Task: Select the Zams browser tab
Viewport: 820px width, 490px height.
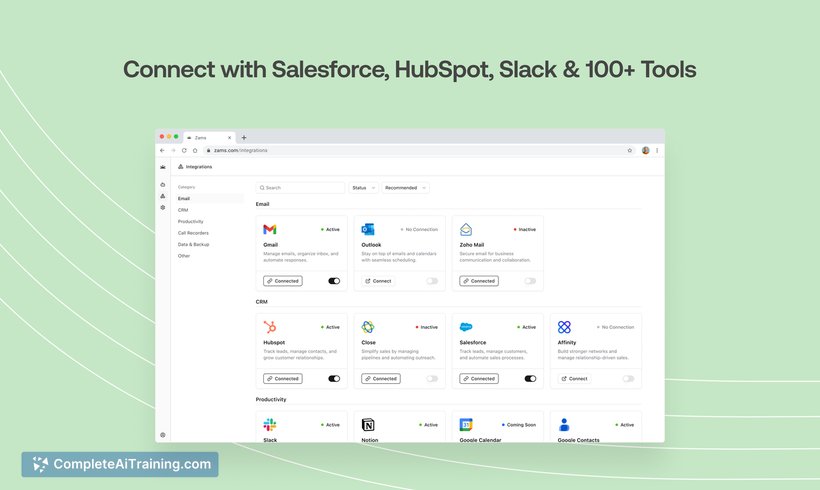Action: (x=209, y=138)
